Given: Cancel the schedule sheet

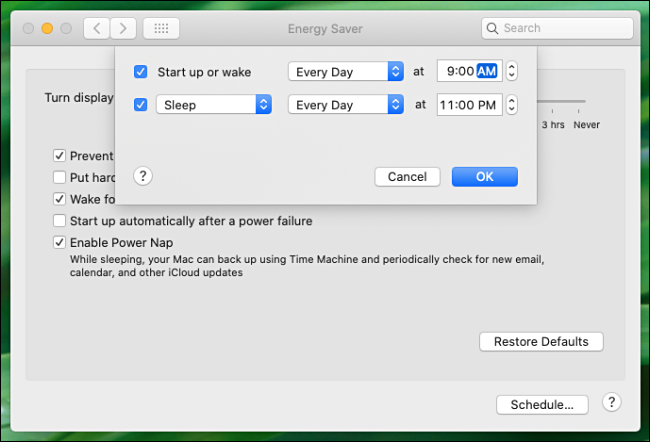Looking at the screenshot, I should (407, 177).
